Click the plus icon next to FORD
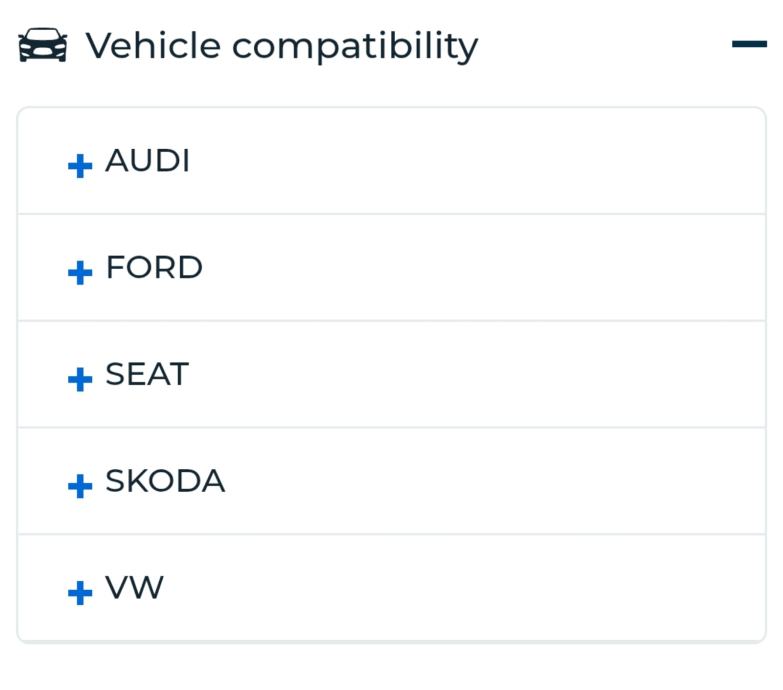This screenshot has width=783, height=690. click(x=80, y=272)
